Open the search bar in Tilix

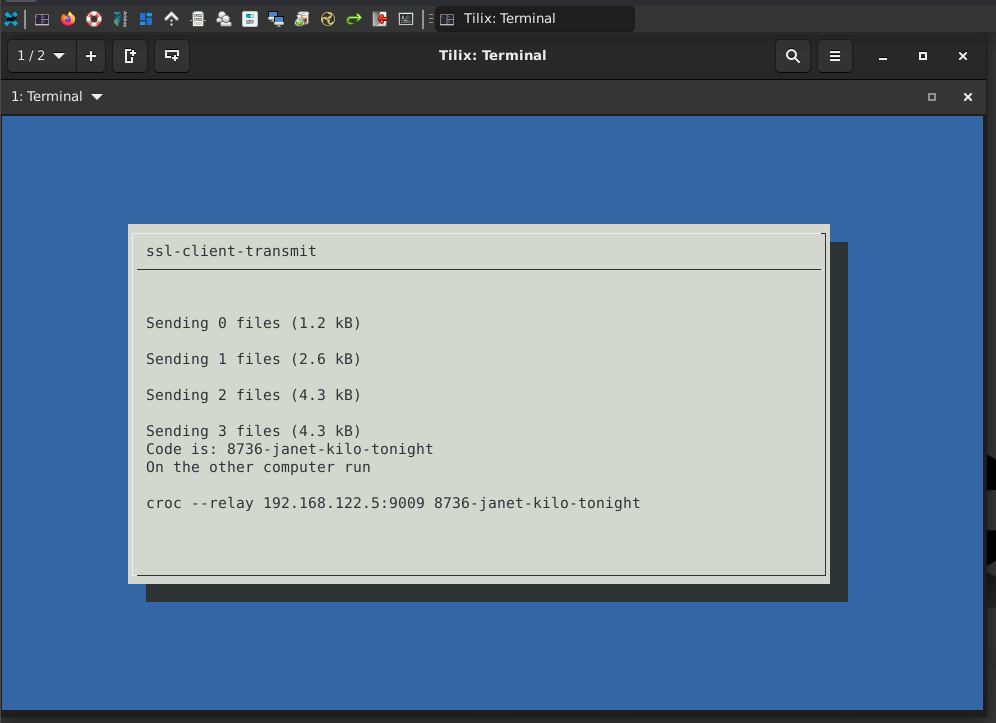pos(793,56)
